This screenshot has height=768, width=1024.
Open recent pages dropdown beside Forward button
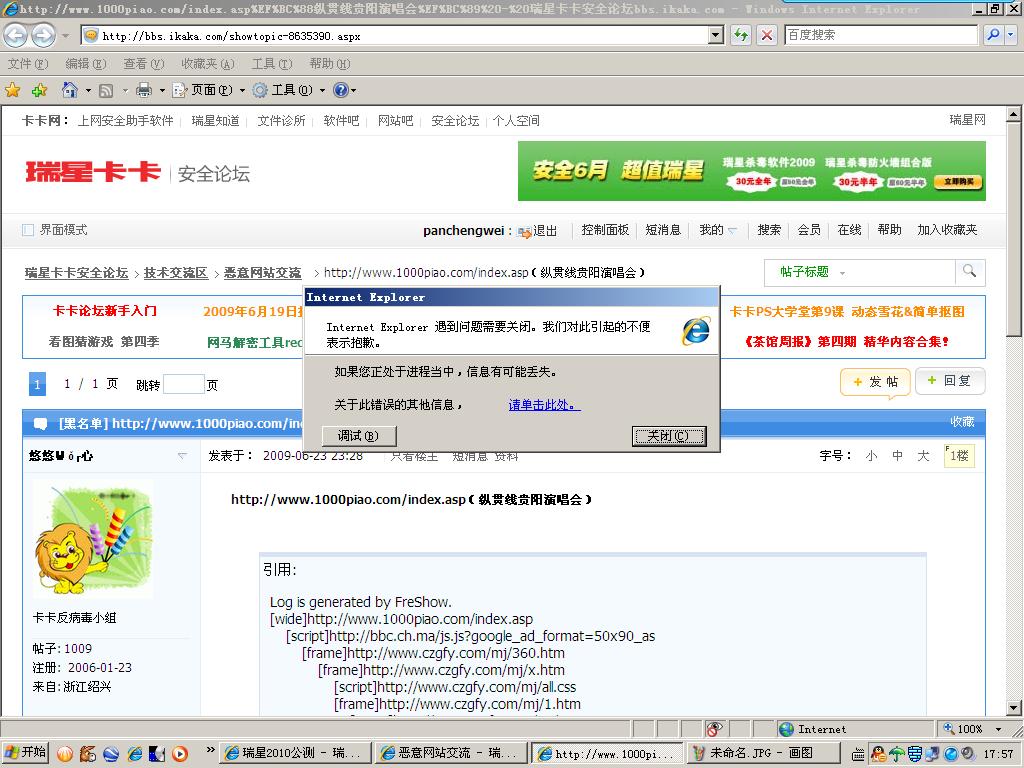click(65, 35)
